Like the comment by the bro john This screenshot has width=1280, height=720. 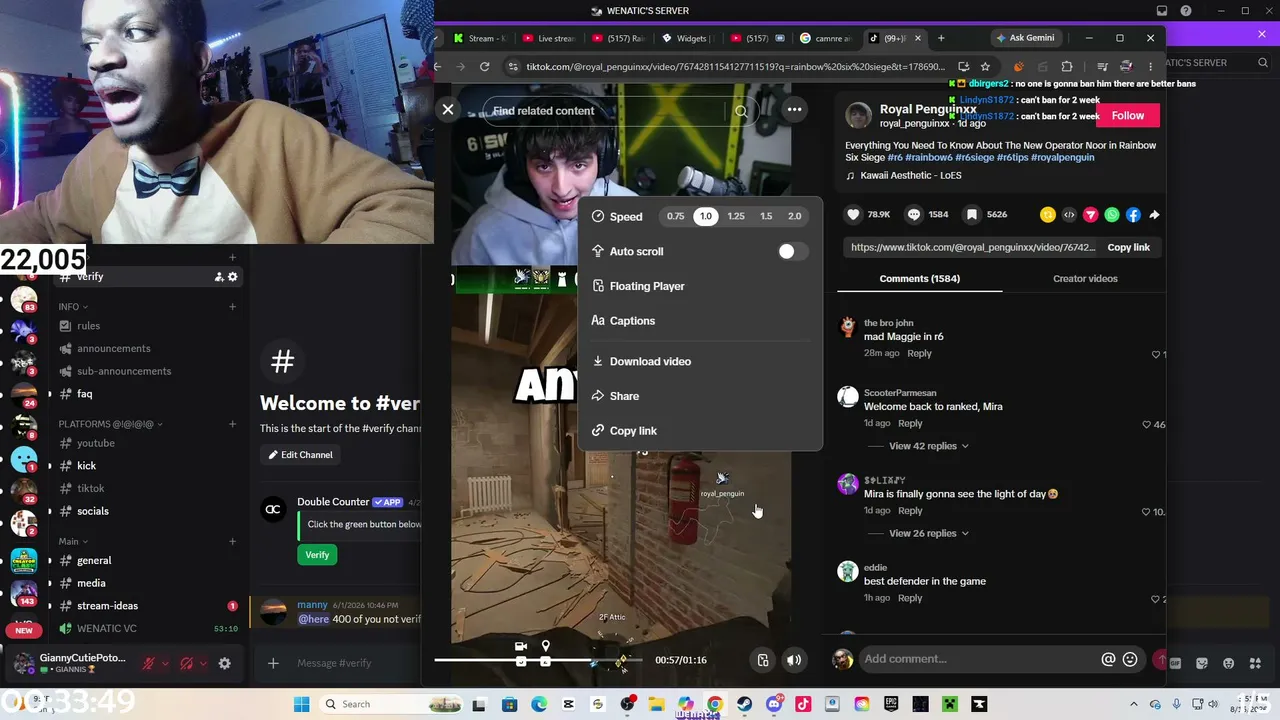(x=1156, y=354)
